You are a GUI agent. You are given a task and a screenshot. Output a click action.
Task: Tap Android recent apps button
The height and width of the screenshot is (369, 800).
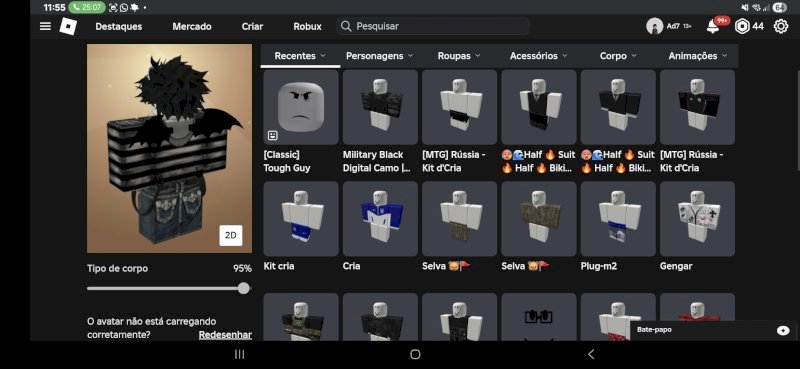239,354
